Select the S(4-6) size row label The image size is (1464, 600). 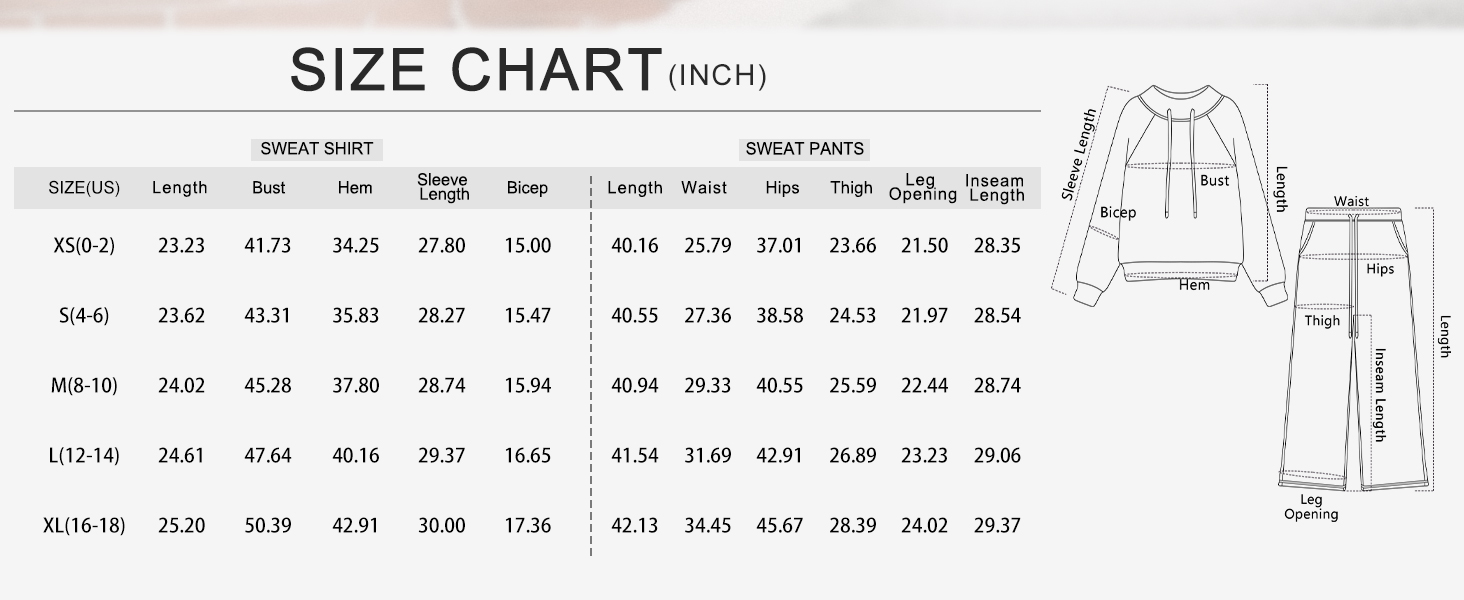[x=84, y=315]
